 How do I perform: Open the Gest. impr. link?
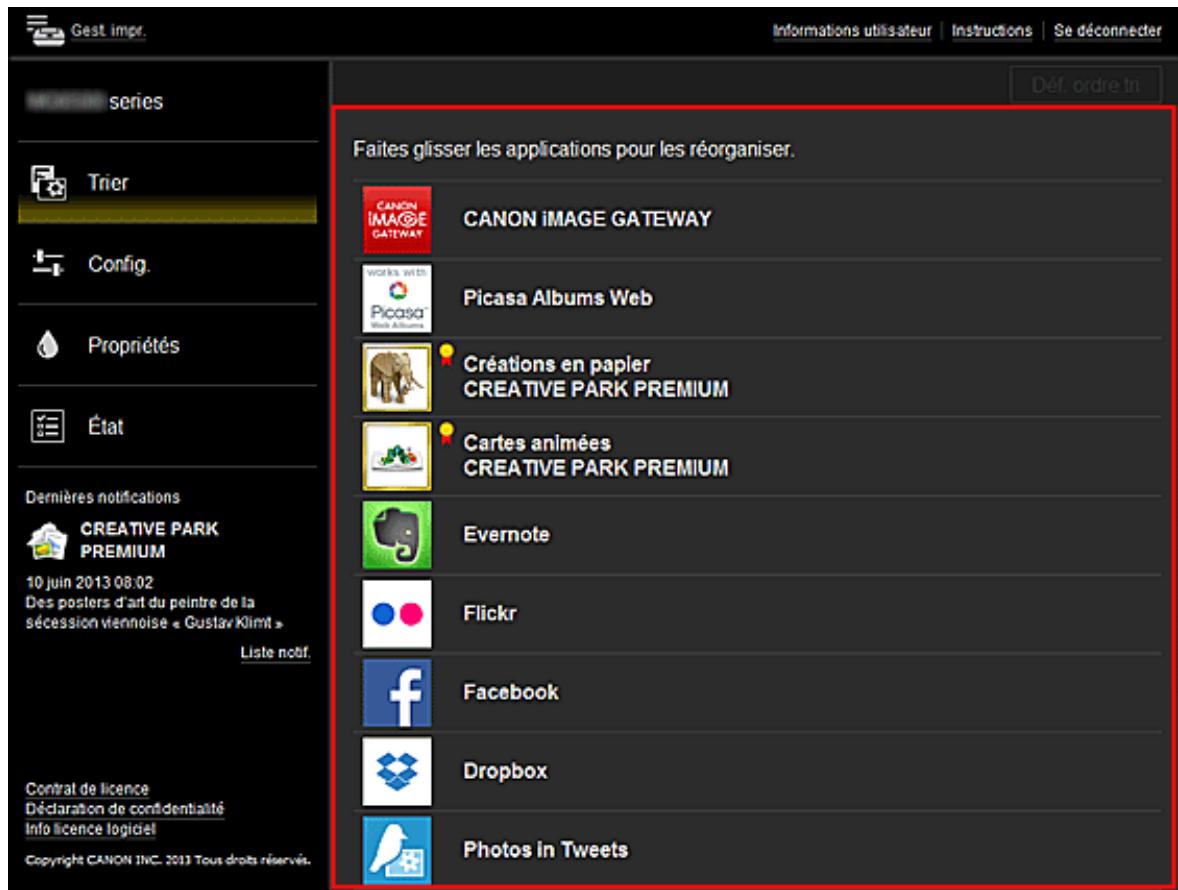(x=108, y=31)
